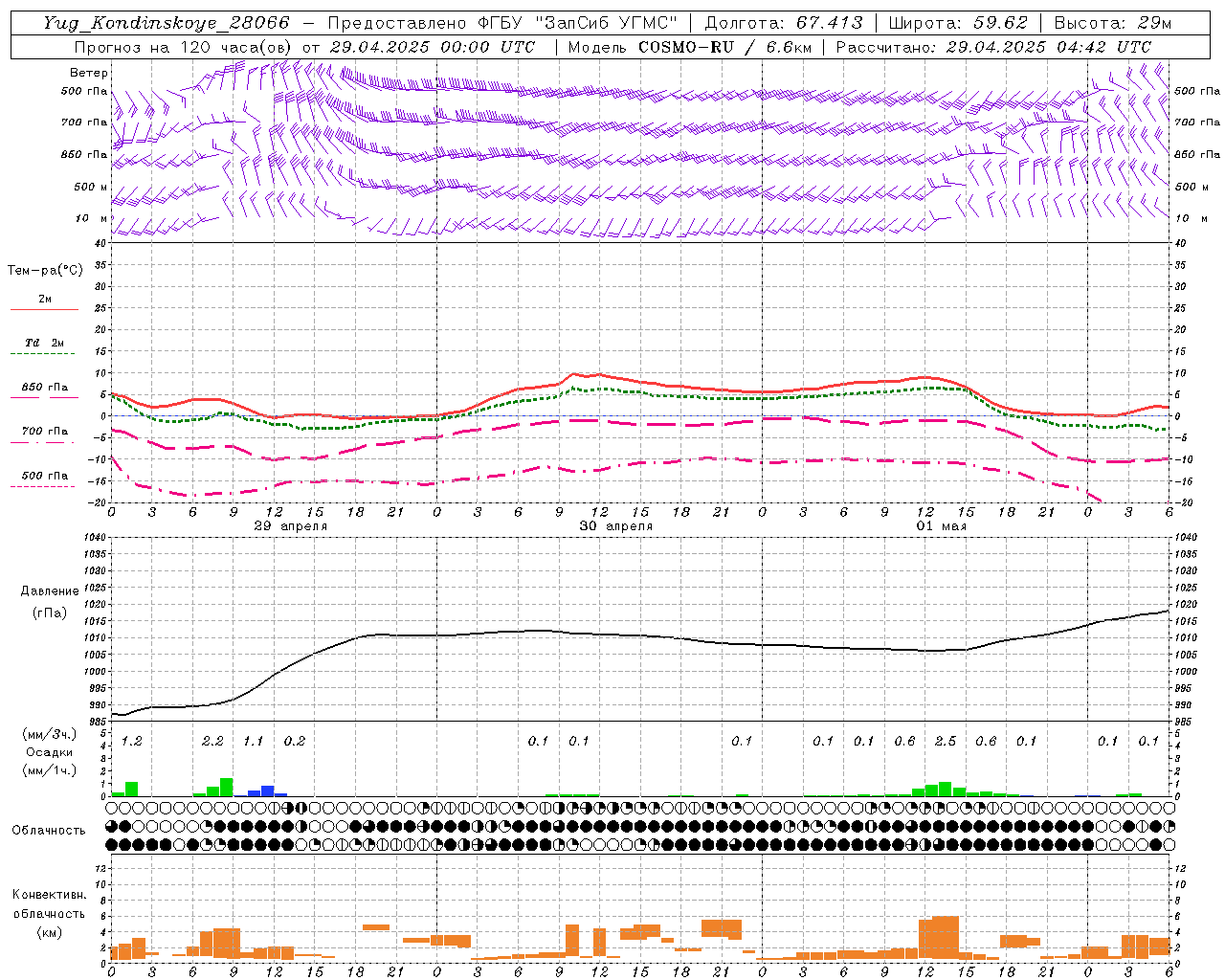This screenshot has height=980, width=1225.
Task: Click the solid red 2м legend line
Action: [x=44, y=310]
